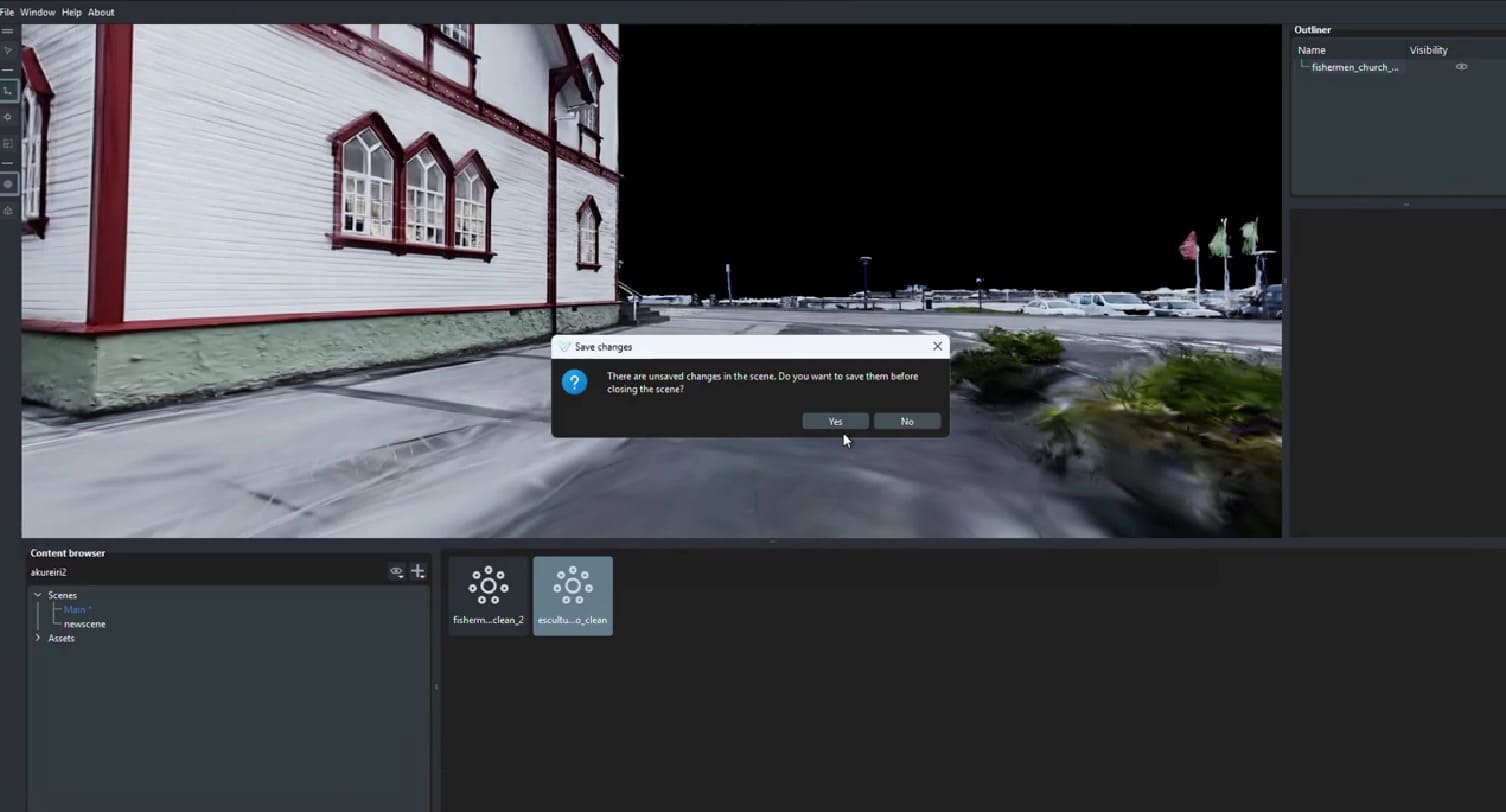The image size is (1506, 812).
Task: Click the dashed-square bounding box tool
Action: pos(8,143)
